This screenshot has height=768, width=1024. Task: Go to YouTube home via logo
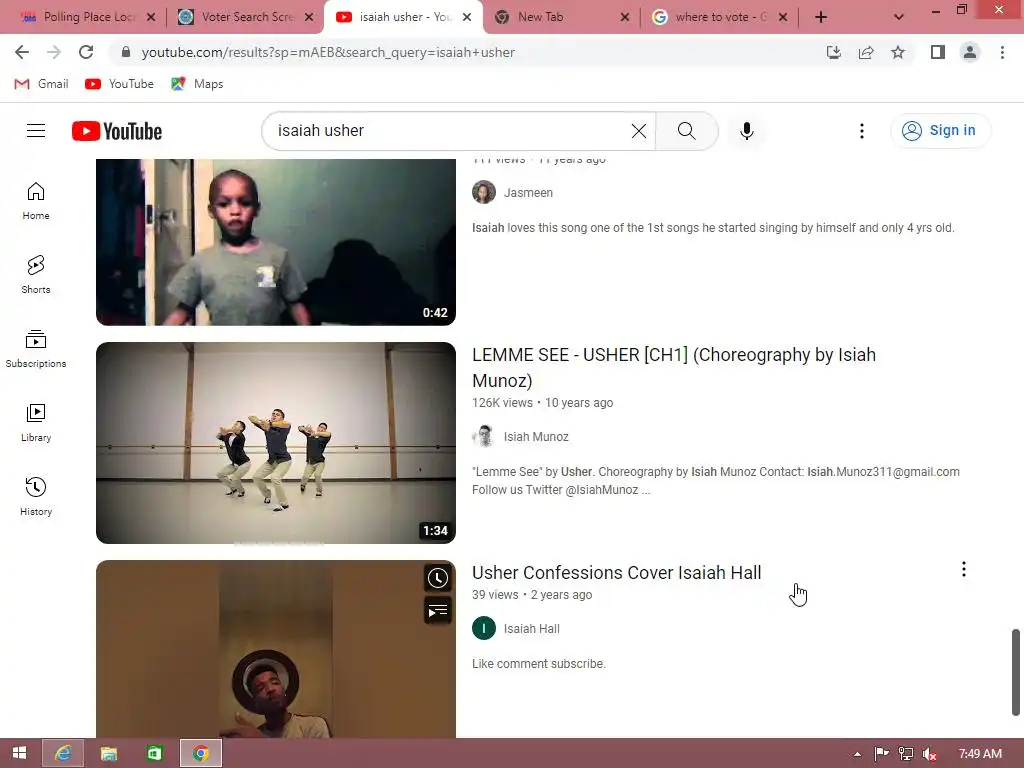click(117, 131)
